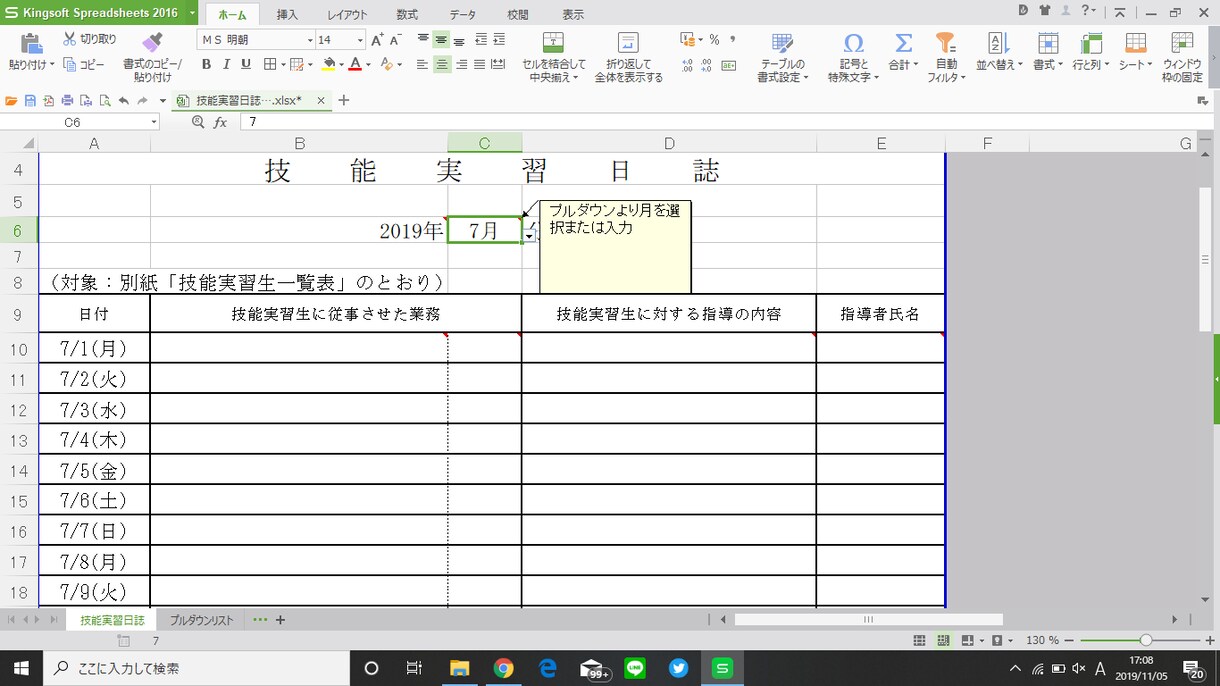Open the font size dropdown showing 14
Viewport: 1220px width, 686px height.
click(360, 40)
